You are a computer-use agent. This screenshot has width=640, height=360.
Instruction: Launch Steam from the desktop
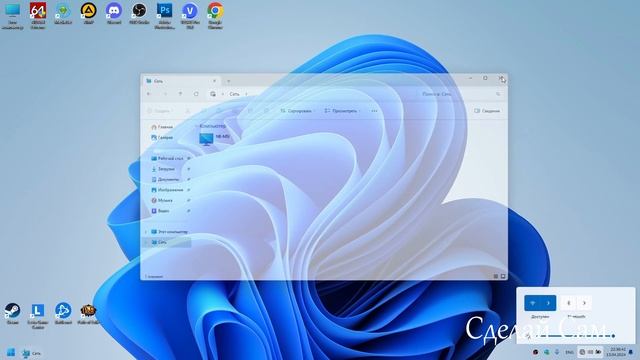(x=12, y=313)
